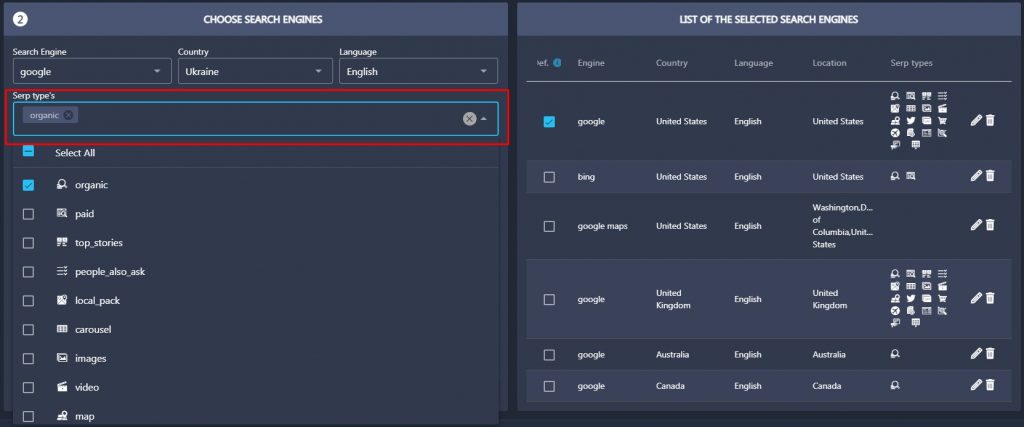Click organic serp icon in bing row
Image resolution: width=1024 pixels, height=427 pixels.
[895, 176]
